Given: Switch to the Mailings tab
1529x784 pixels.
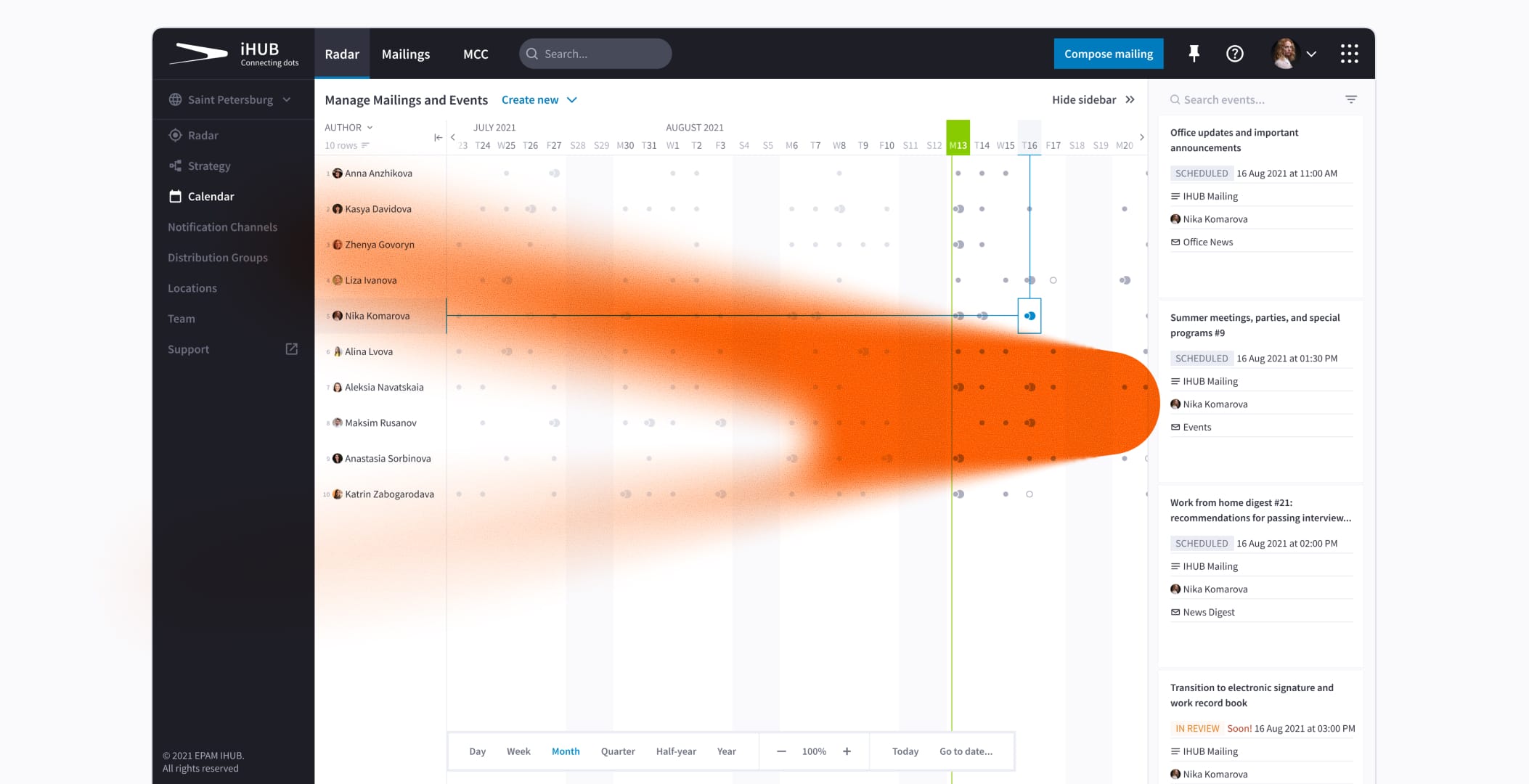Looking at the screenshot, I should coord(405,54).
